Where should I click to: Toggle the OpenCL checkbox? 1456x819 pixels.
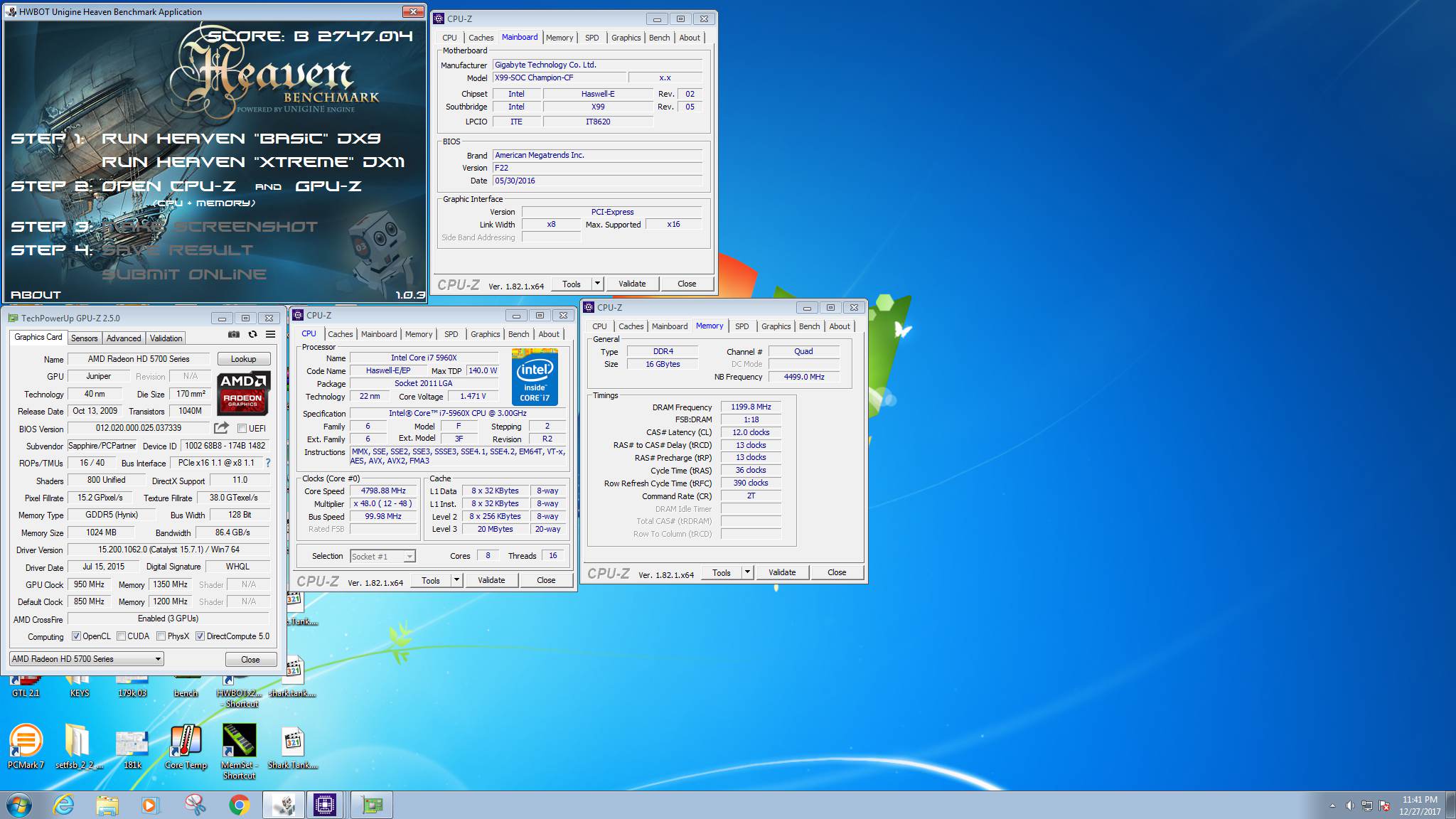(x=76, y=636)
